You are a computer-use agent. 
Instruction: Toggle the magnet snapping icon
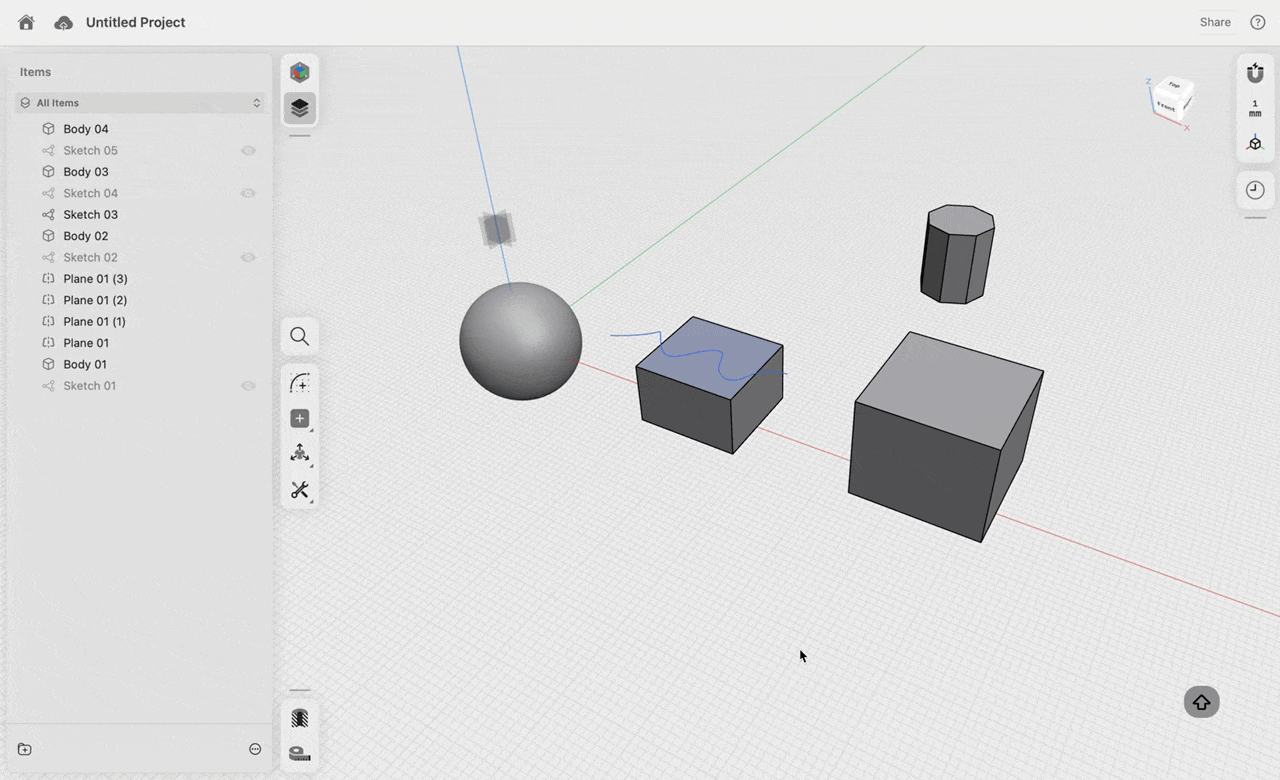coord(1255,73)
